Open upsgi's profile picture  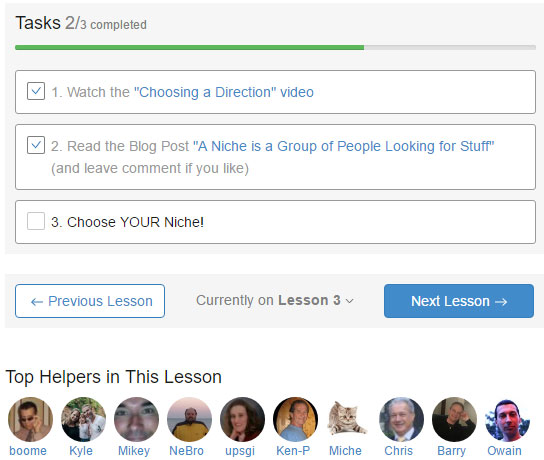click(x=242, y=419)
